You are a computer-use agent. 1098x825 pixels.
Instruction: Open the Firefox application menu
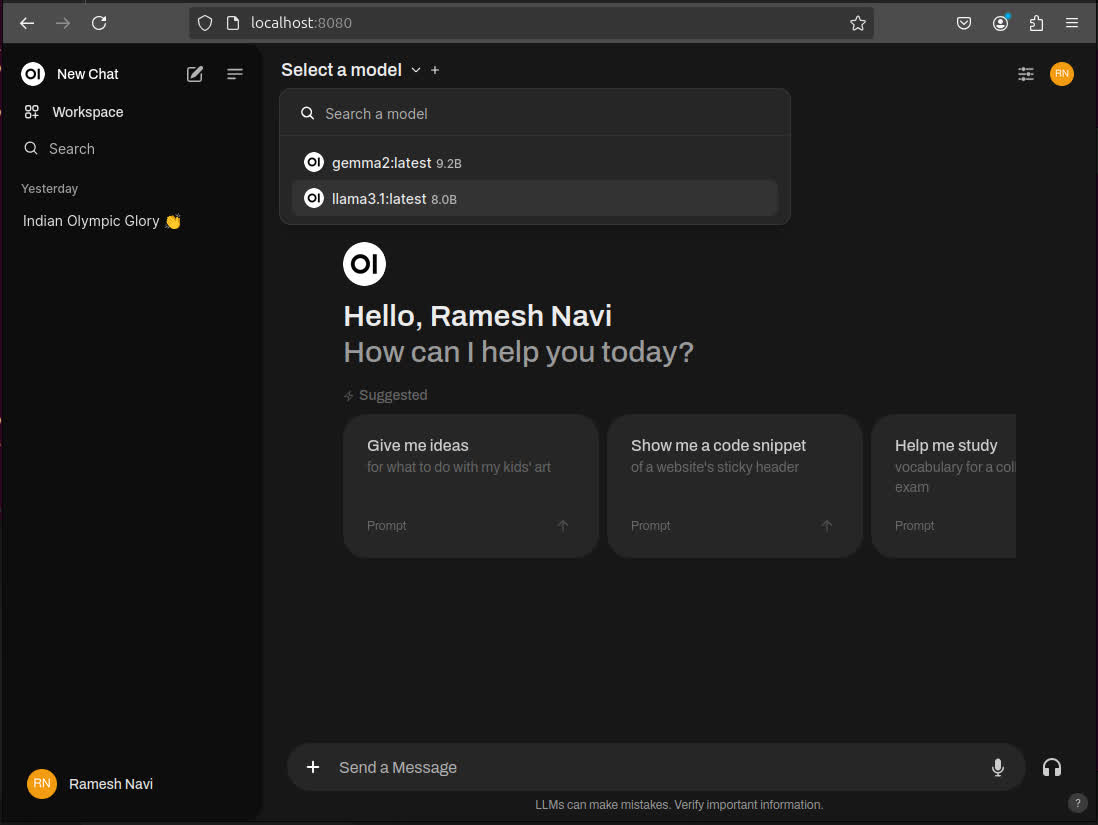pos(1071,22)
